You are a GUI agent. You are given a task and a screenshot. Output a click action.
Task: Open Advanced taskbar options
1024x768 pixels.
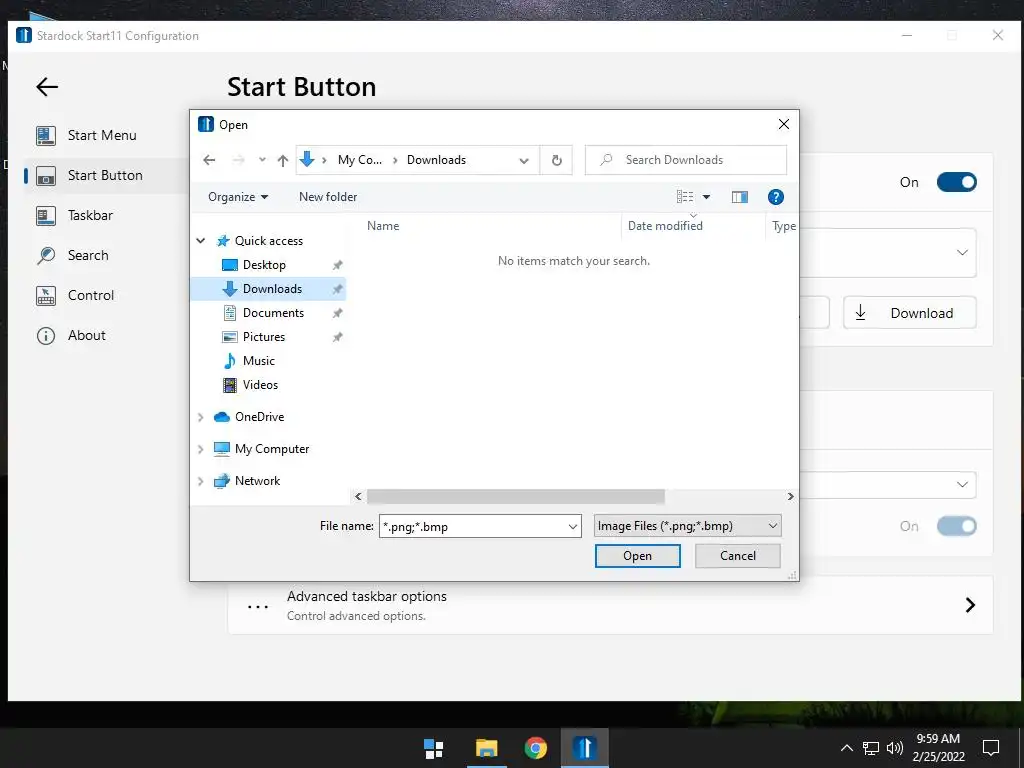pos(610,605)
